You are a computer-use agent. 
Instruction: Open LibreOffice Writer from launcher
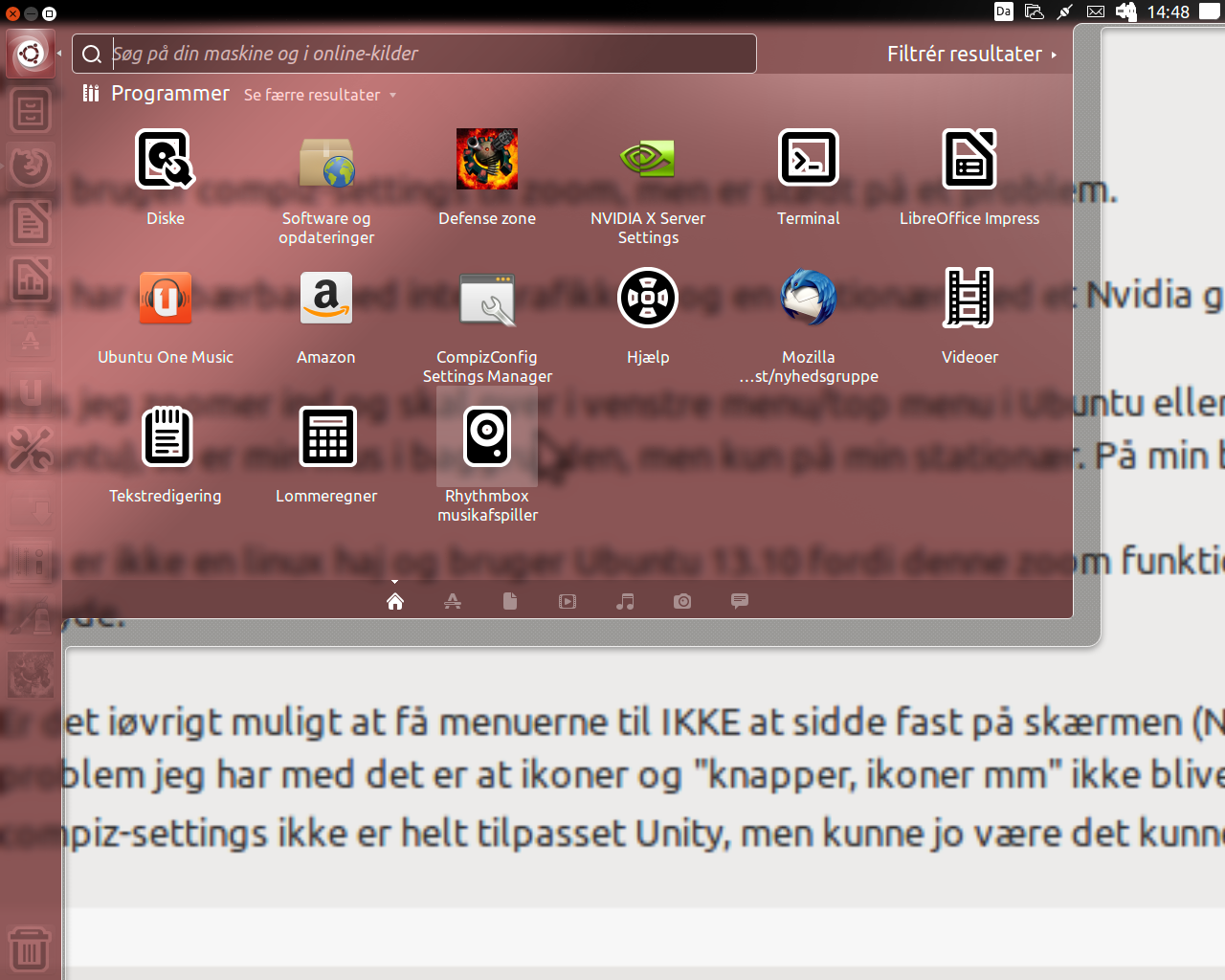[x=31, y=223]
